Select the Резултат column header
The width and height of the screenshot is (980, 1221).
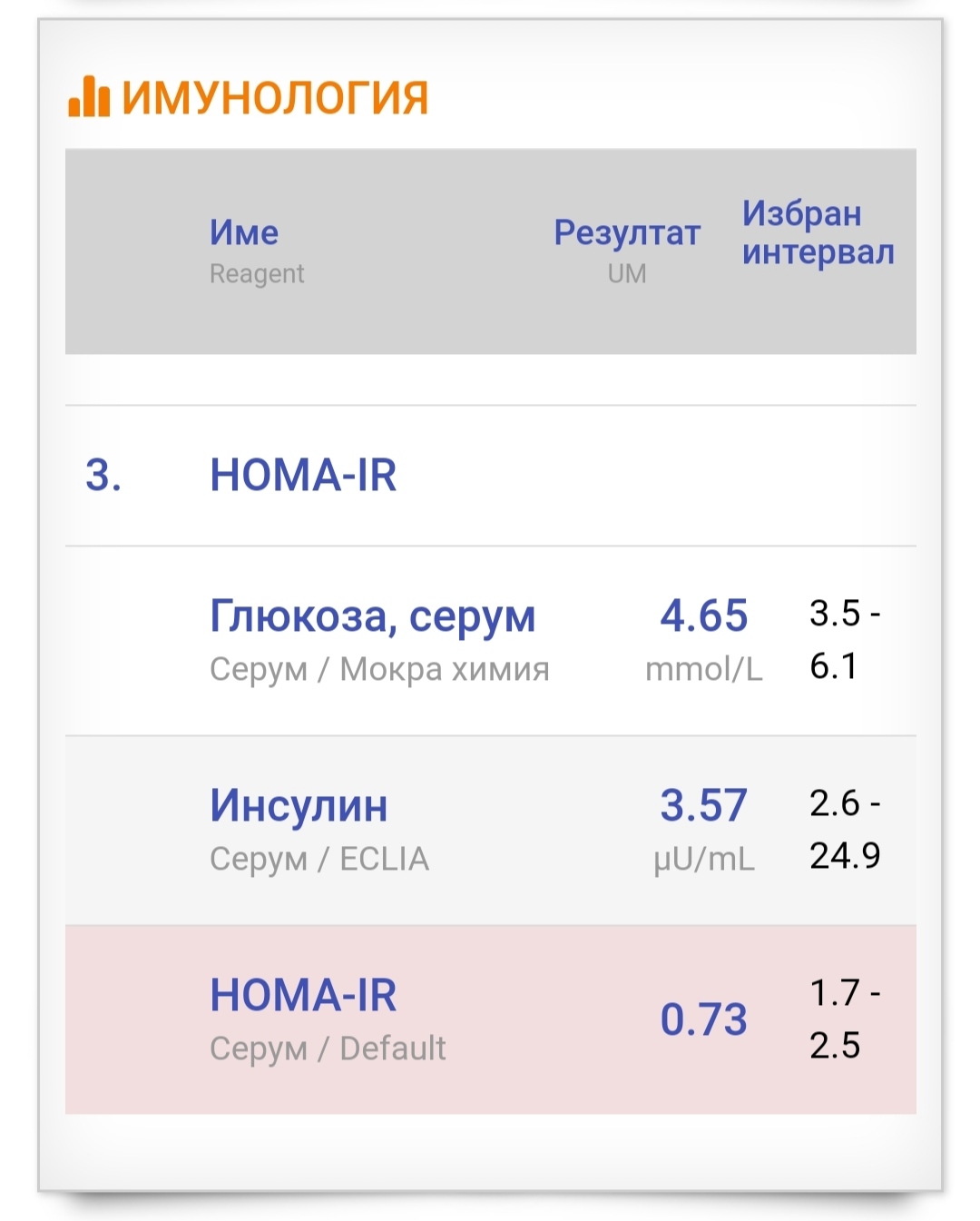click(x=627, y=232)
